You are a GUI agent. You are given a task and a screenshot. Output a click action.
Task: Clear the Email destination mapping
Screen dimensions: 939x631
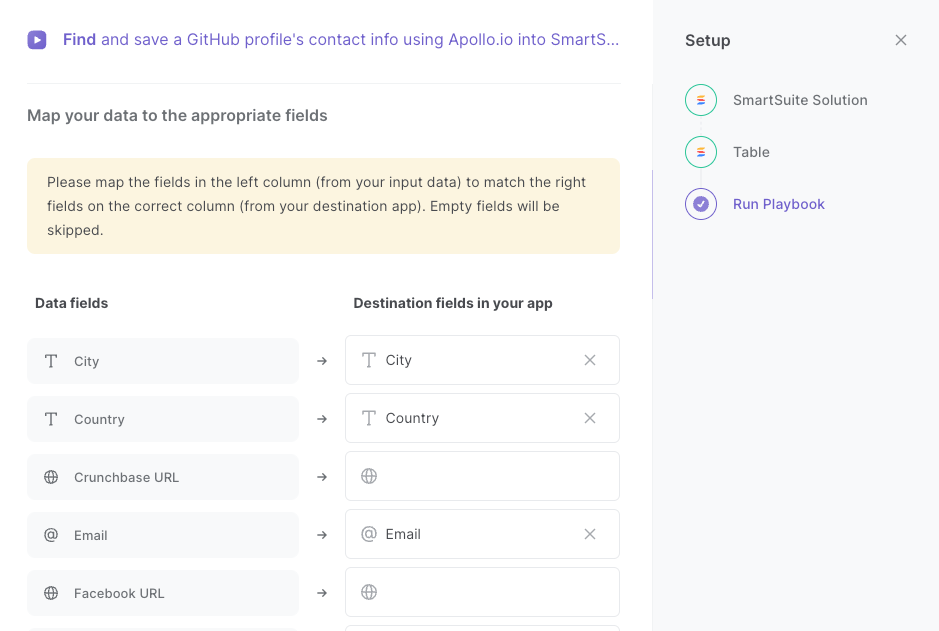(x=590, y=534)
